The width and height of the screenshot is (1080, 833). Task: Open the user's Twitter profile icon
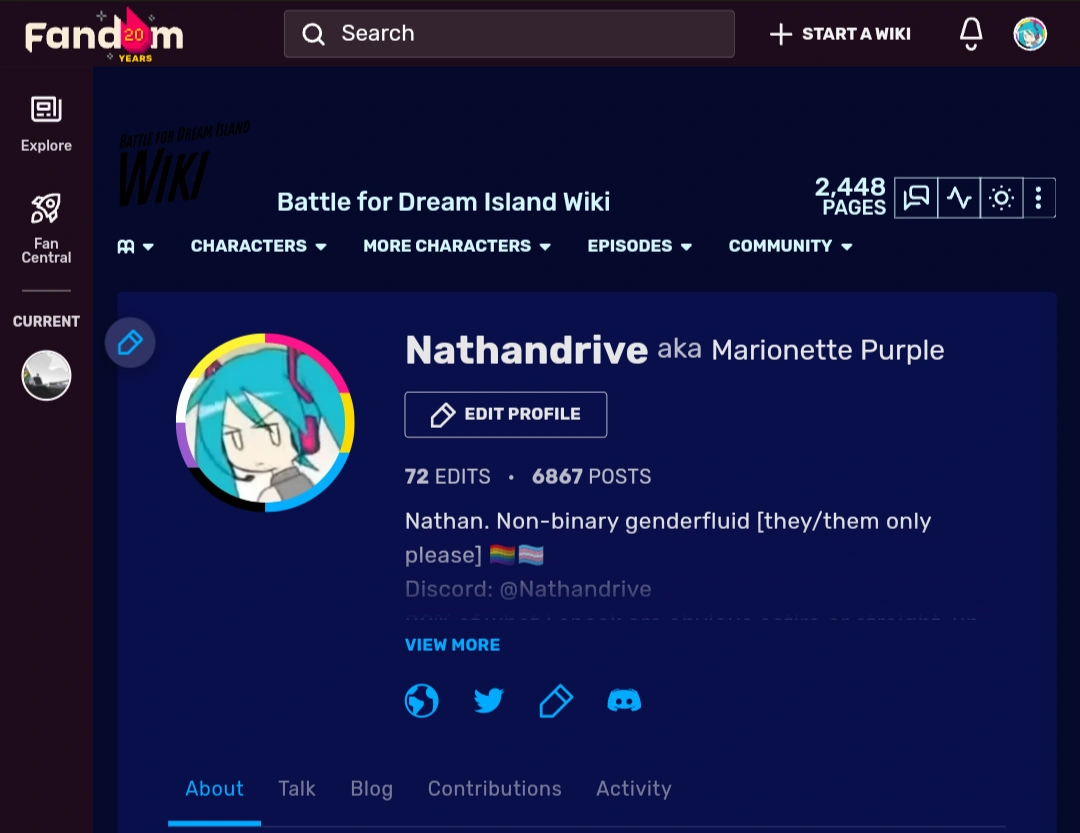(x=488, y=700)
